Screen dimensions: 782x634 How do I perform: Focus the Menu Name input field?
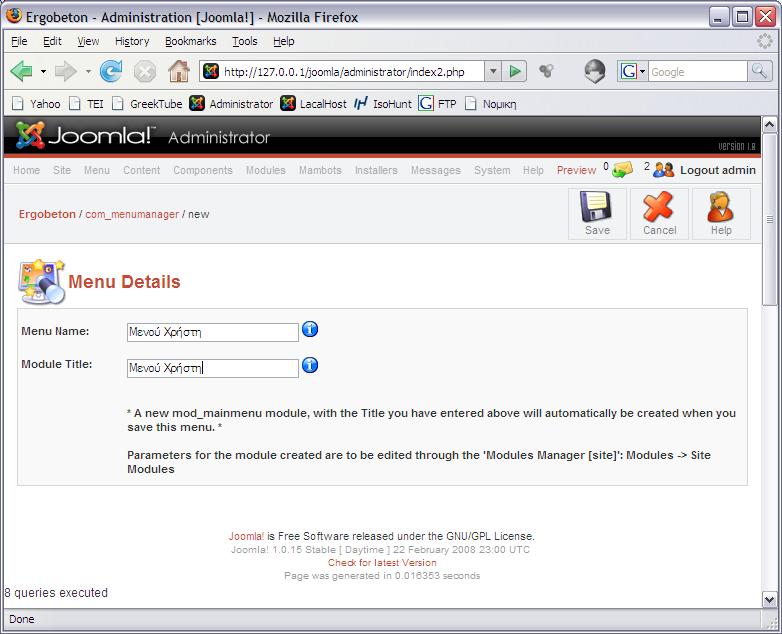point(212,332)
